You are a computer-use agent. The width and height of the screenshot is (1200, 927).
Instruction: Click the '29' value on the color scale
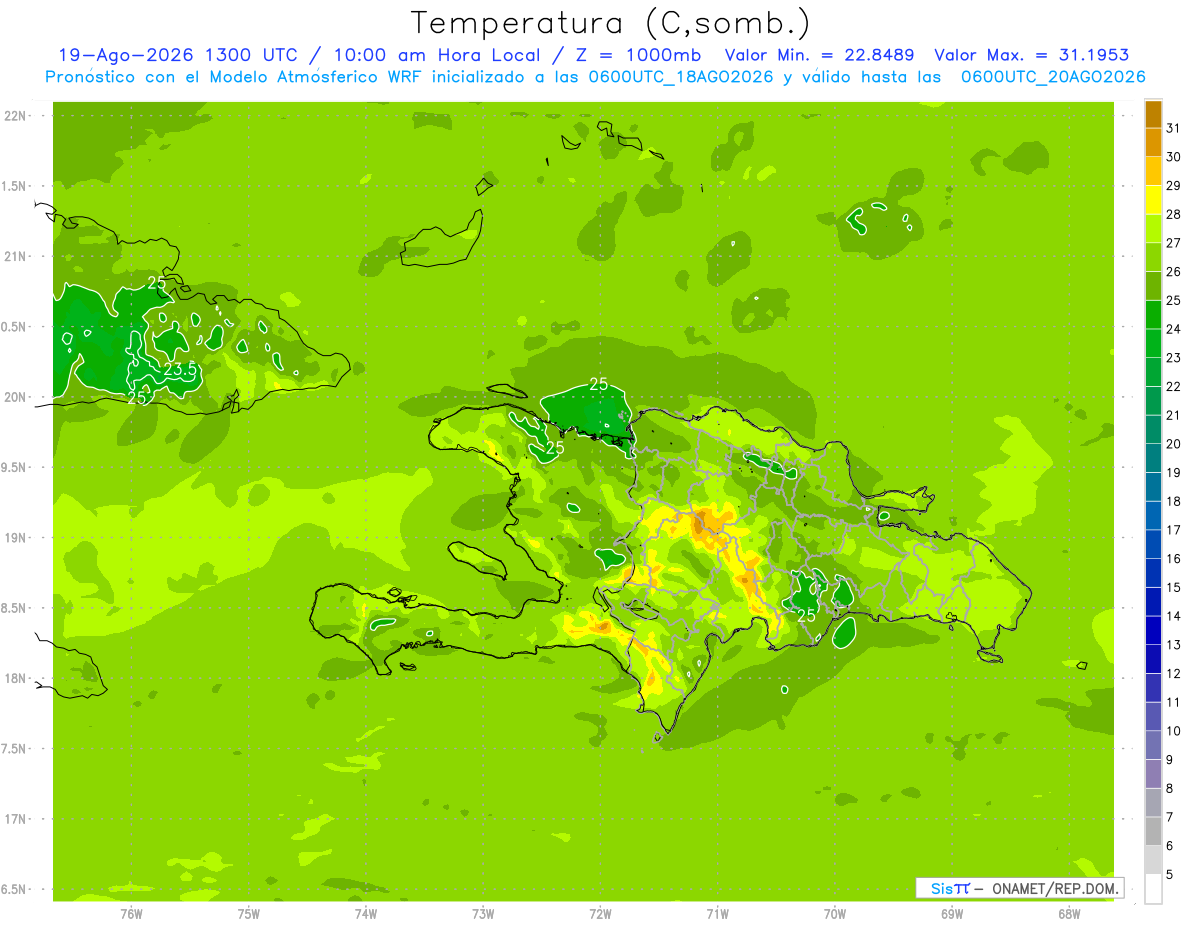pyautogui.click(x=1174, y=186)
